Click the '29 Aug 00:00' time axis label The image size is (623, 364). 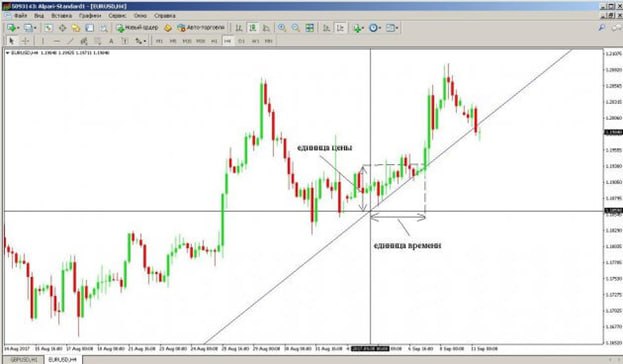(x=267, y=349)
